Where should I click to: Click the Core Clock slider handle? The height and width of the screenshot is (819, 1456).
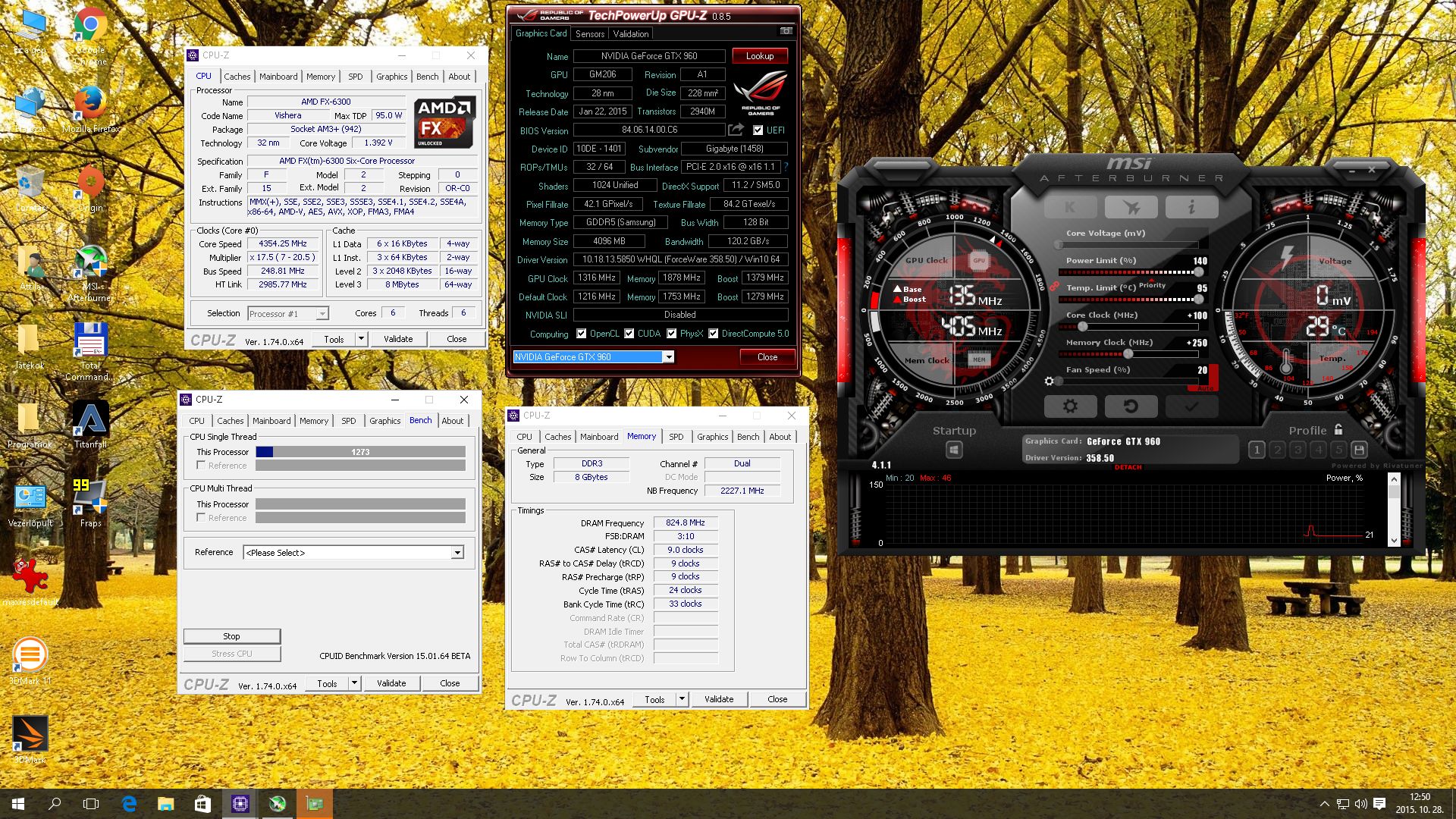pyautogui.click(x=1083, y=326)
